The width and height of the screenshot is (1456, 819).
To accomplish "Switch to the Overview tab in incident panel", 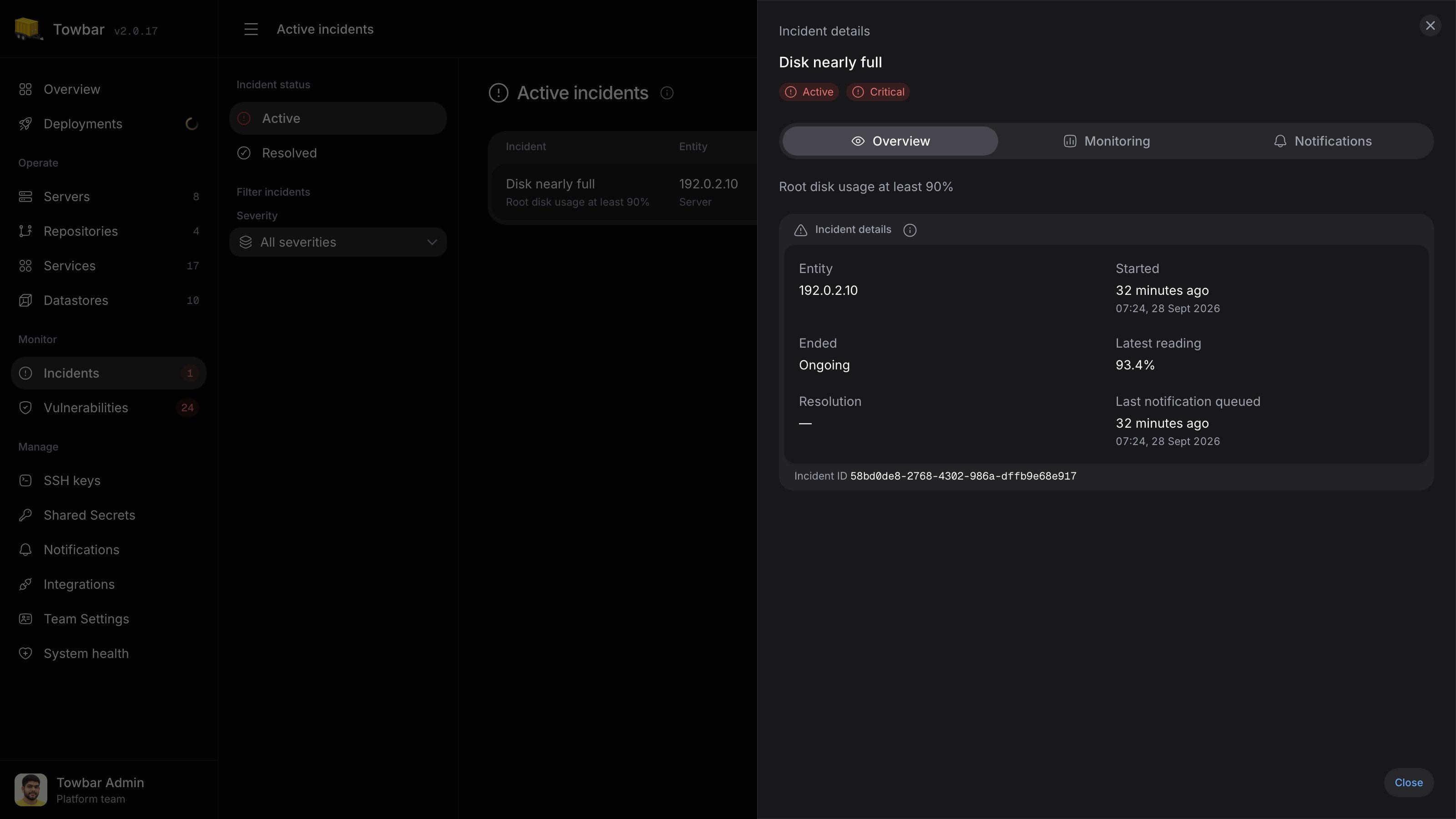I will pyautogui.click(x=890, y=141).
